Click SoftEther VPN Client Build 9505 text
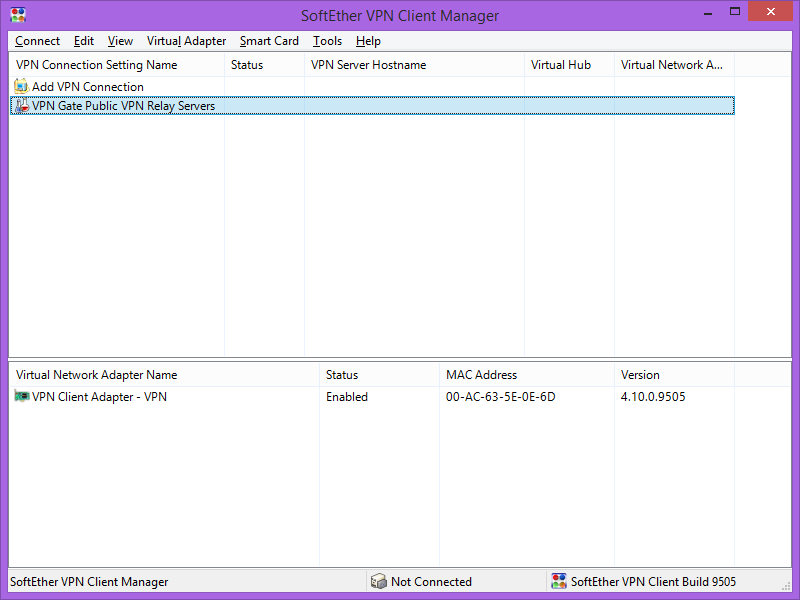 point(653,582)
